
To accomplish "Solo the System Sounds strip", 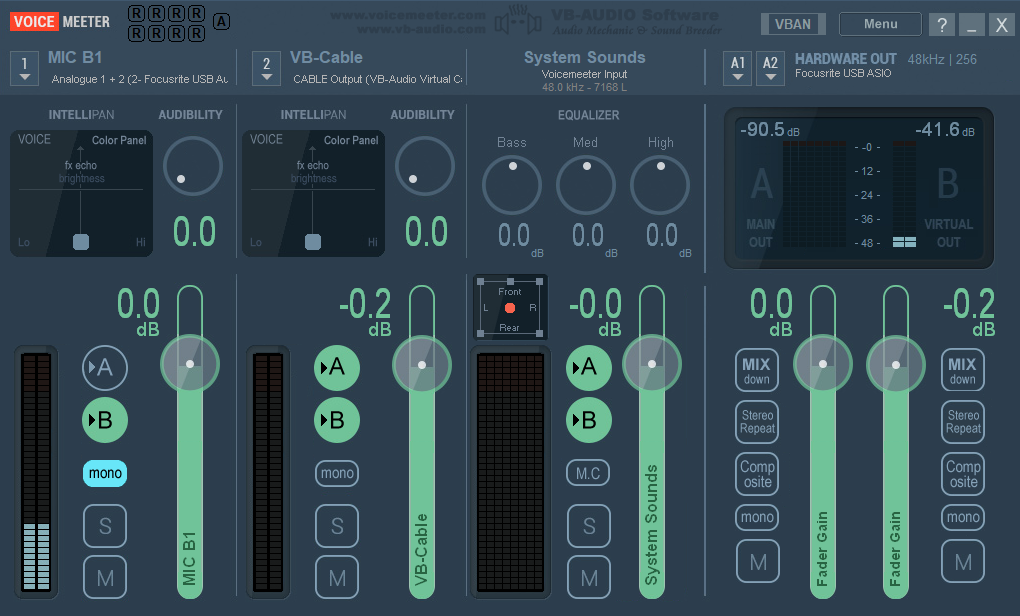I will tap(589, 526).
